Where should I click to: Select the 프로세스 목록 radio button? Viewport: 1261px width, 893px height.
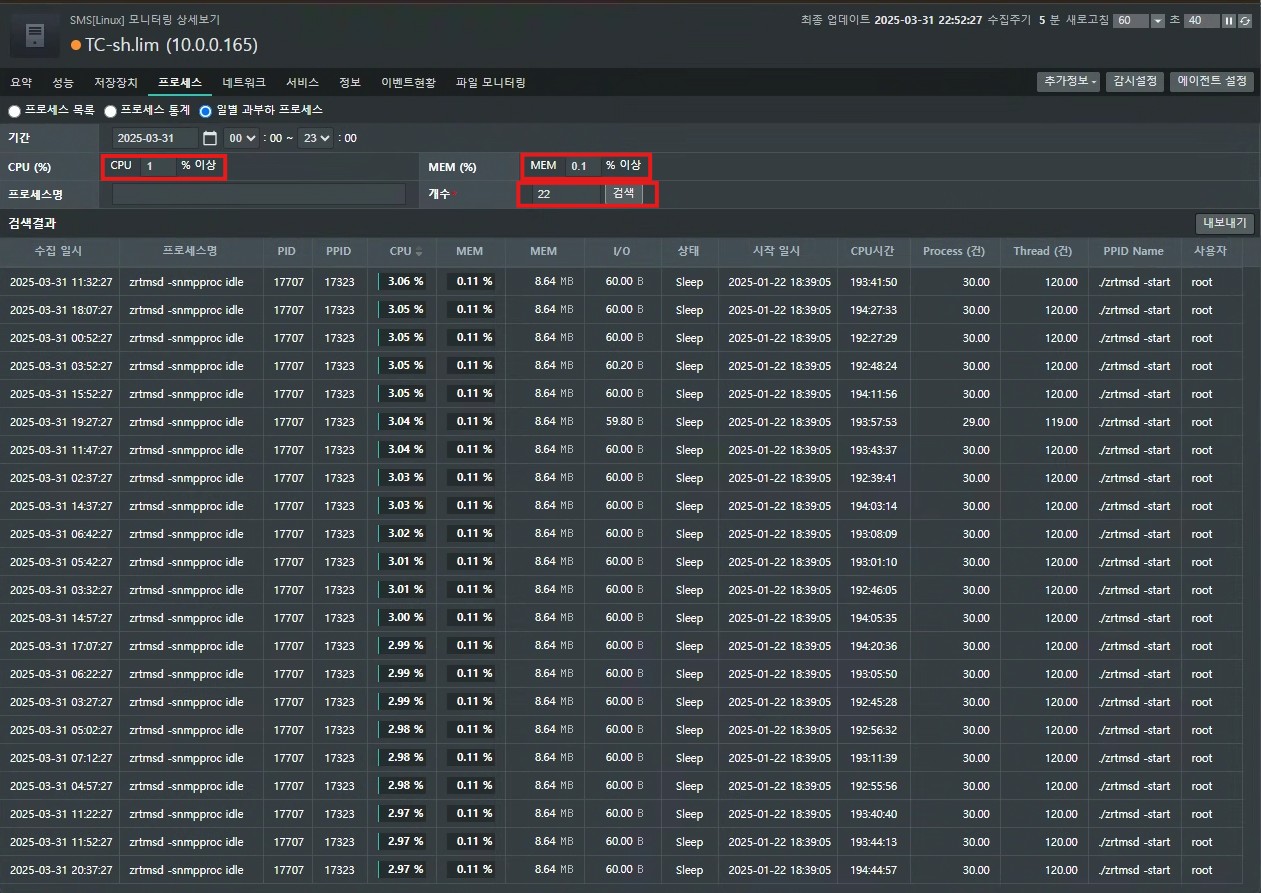pyautogui.click(x=15, y=111)
